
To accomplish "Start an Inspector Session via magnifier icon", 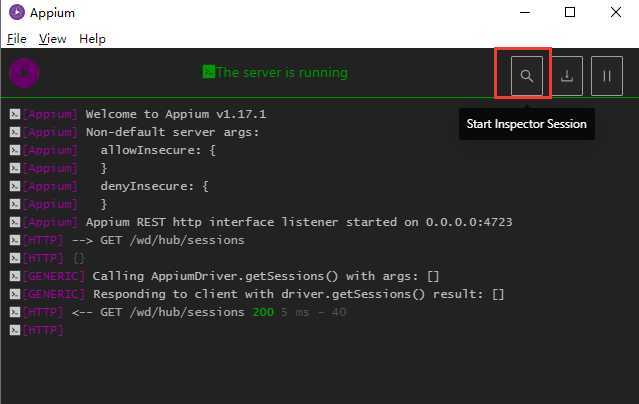I will tap(527, 75).
